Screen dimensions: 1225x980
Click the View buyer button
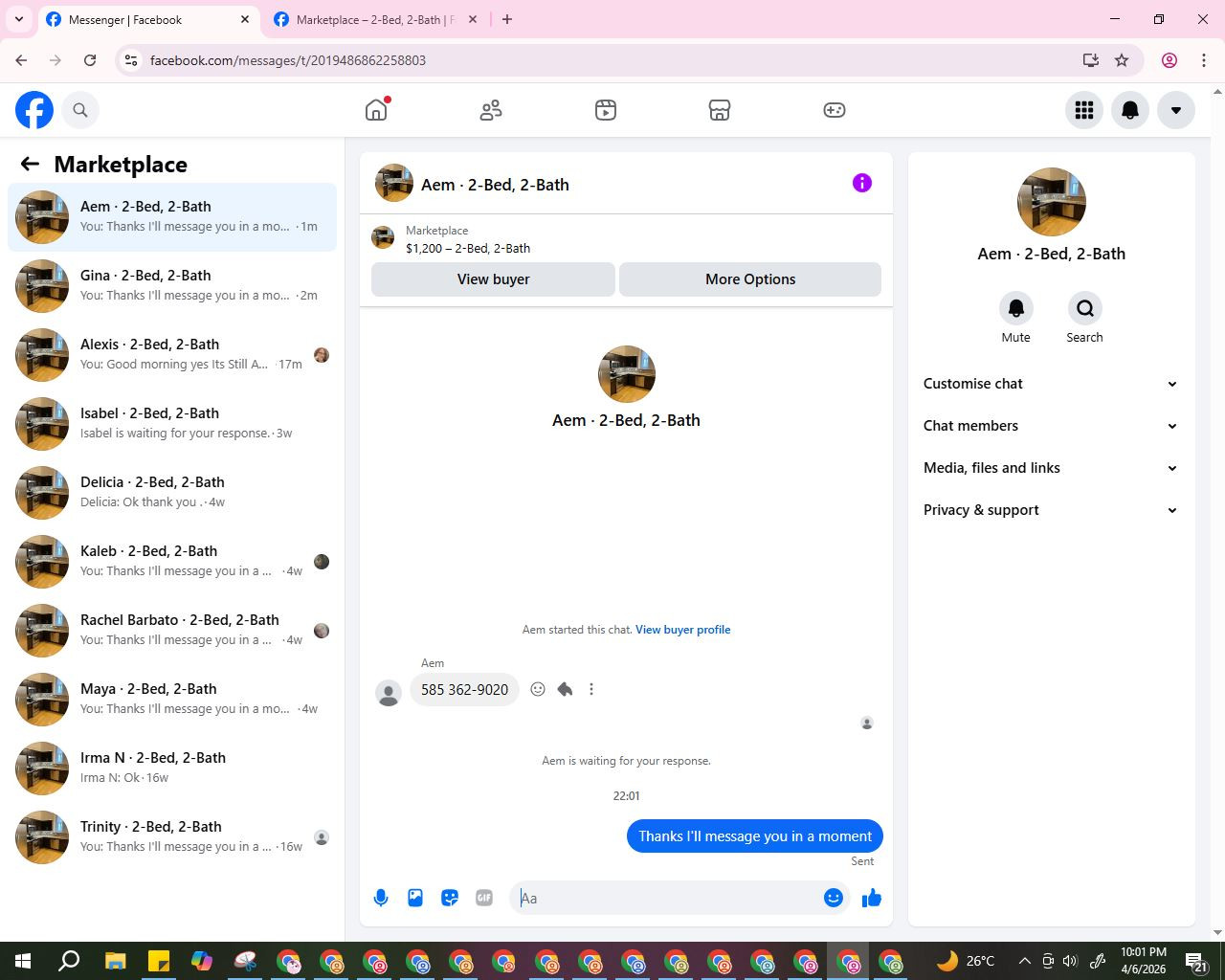tap(493, 279)
